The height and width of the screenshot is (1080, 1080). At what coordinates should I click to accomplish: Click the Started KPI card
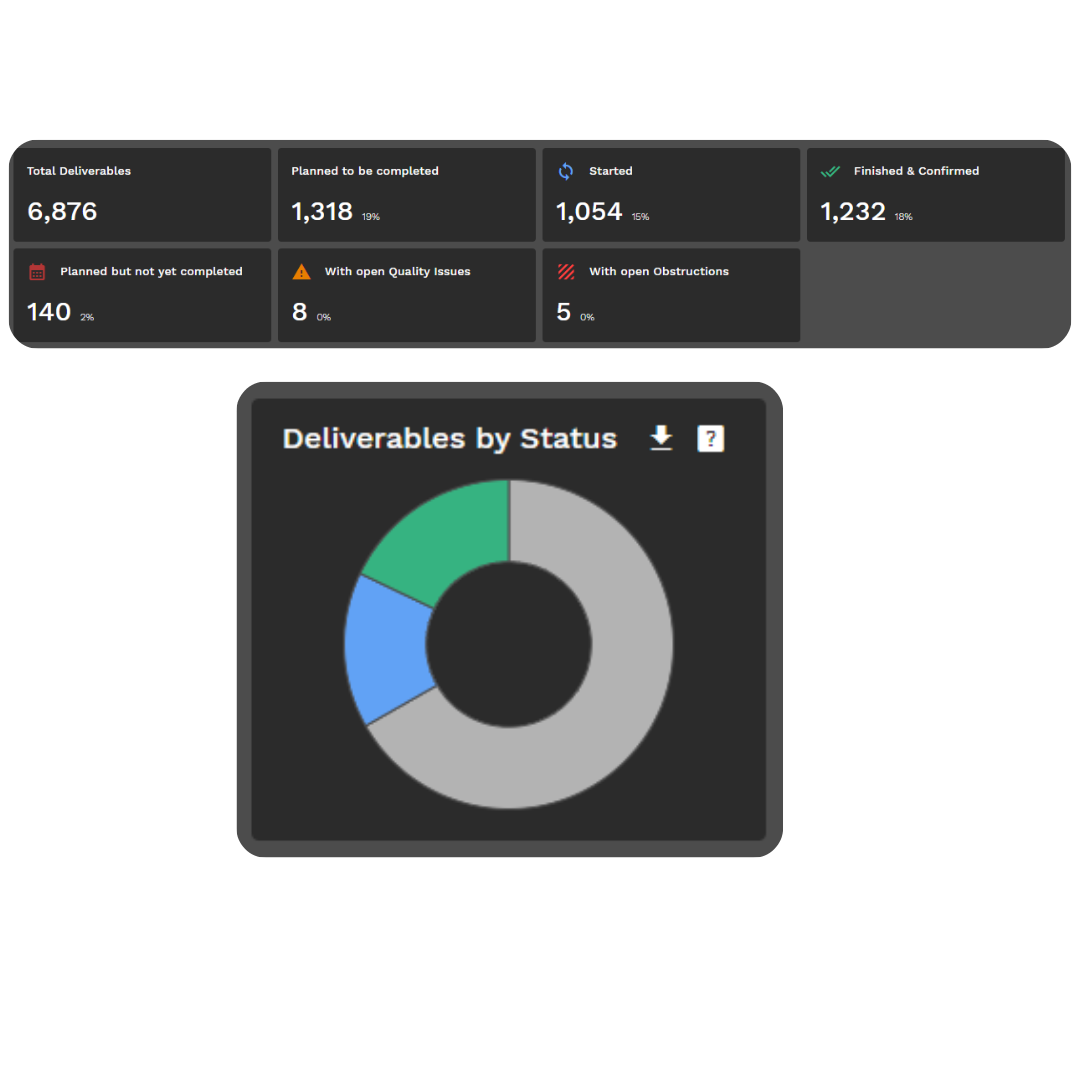point(670,194)
